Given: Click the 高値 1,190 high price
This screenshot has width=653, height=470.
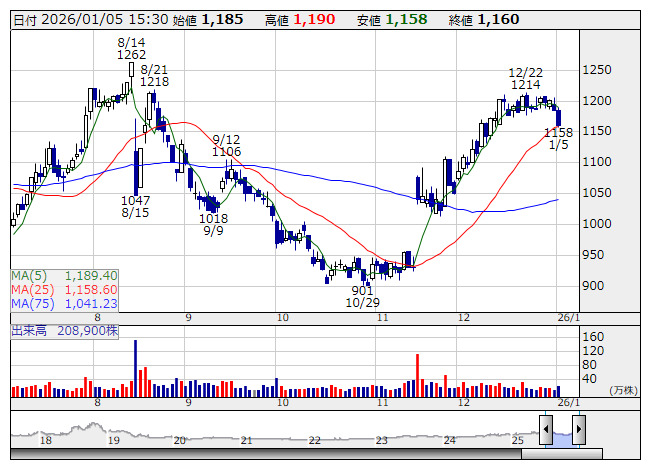Looking at the screenshot, I should pos(300,20).
